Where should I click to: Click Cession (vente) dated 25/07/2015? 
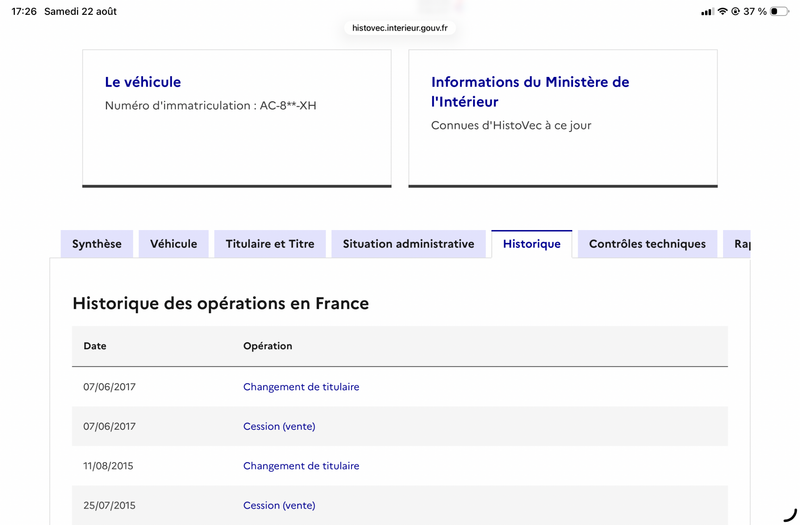click(x=279, y=505)
